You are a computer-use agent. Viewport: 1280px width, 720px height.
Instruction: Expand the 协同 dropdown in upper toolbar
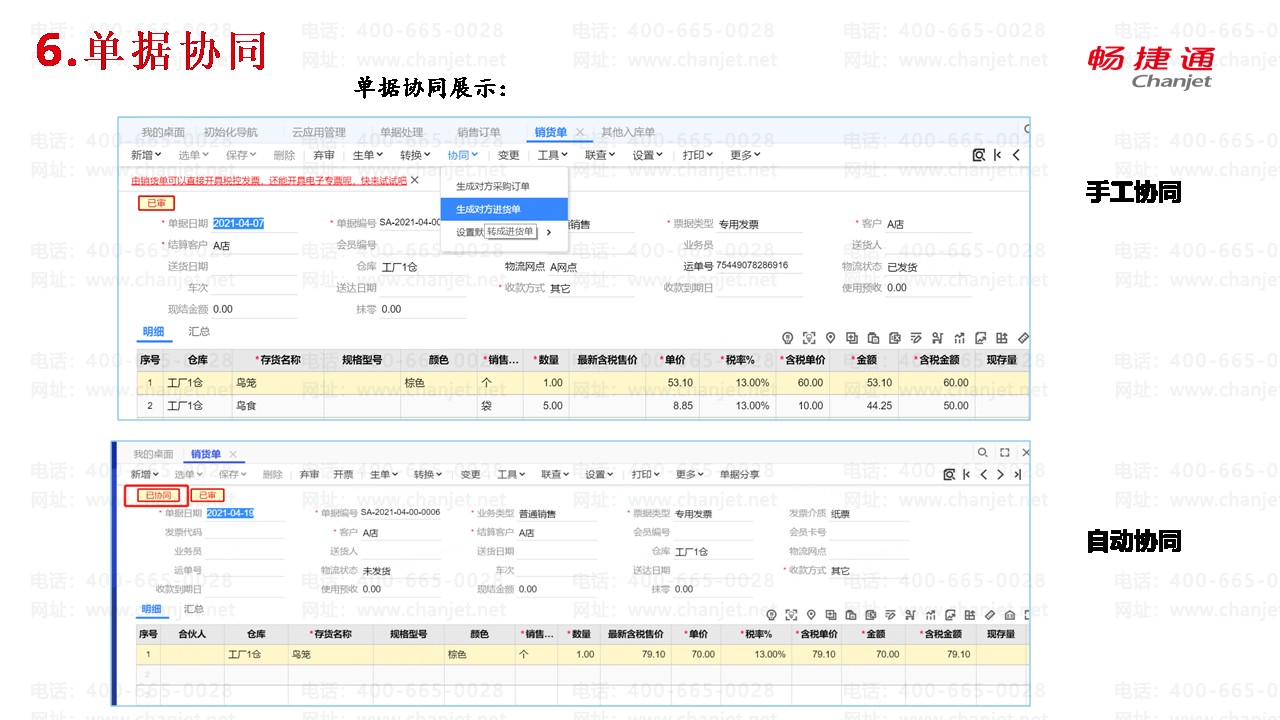(462, 155)
